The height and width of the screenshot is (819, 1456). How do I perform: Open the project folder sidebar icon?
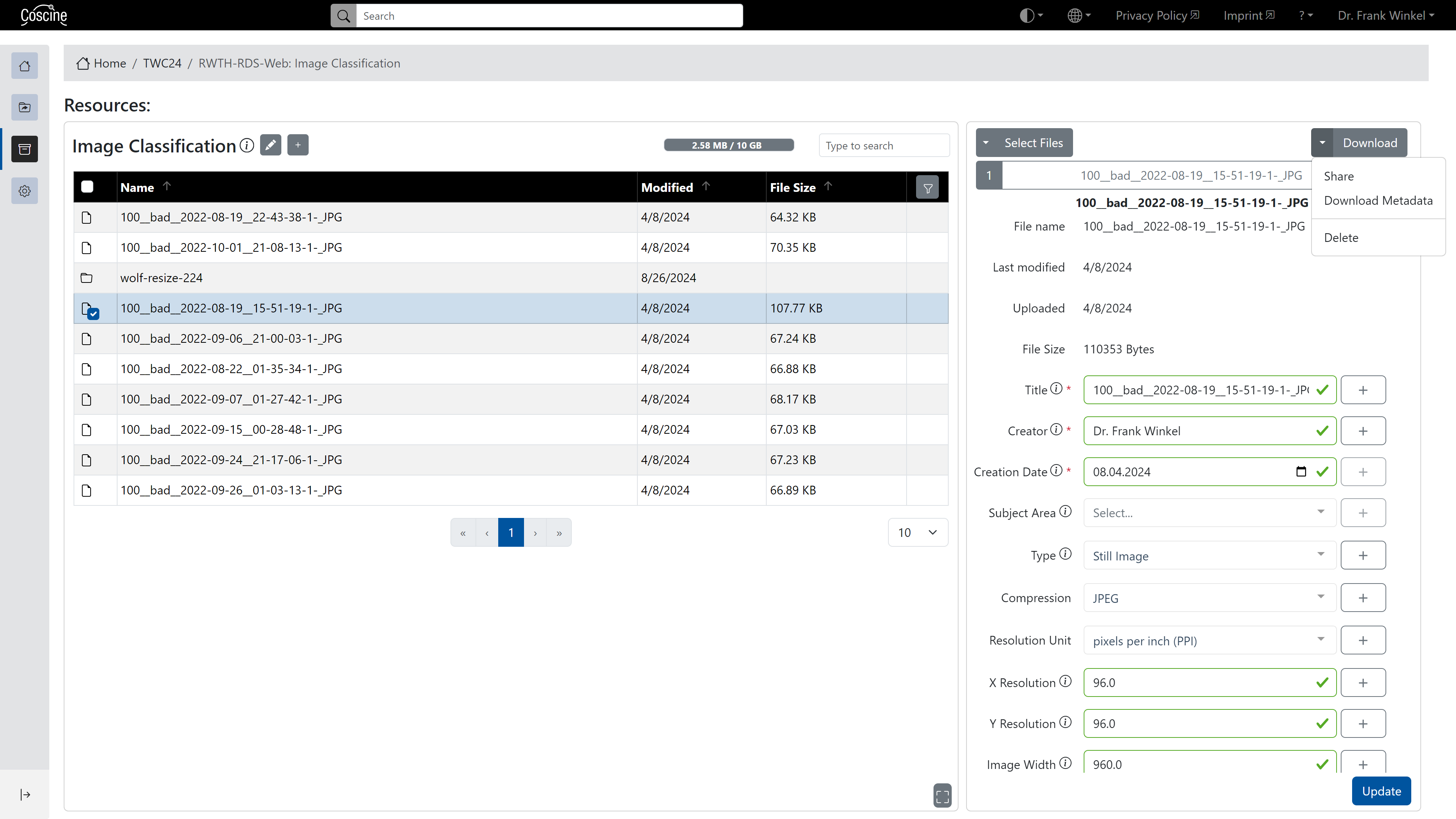(x=24, y=107)
